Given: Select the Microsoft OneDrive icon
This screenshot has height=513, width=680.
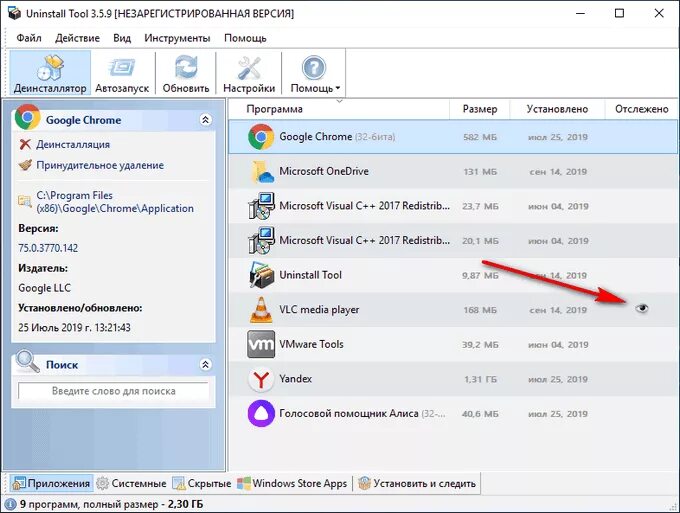Looking at the screenshot, I should 261,172.
